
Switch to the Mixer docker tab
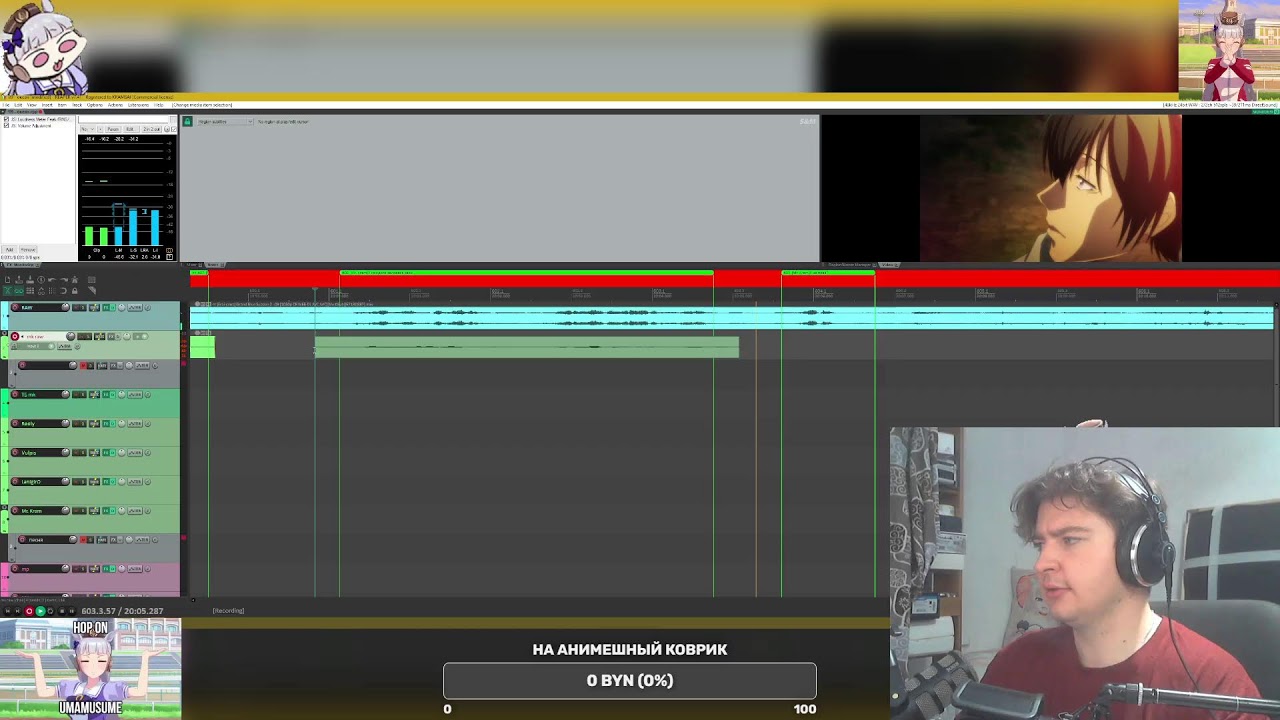point(195,264)
